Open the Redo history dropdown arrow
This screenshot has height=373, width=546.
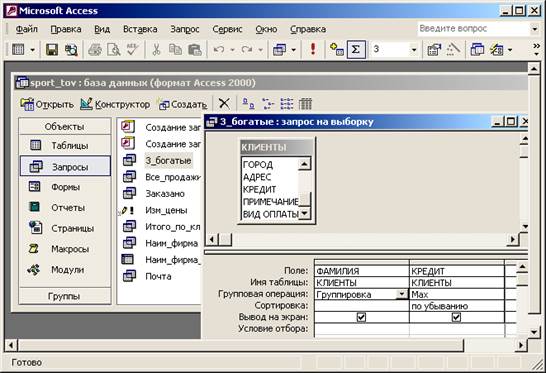(260, 50)
